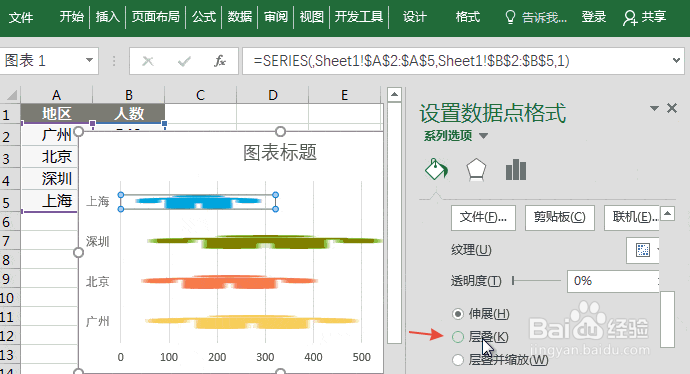Switch to the 插入 Insert tab
Image resolution: width=690 pixels, height=374 pixels.
point(107,17)
